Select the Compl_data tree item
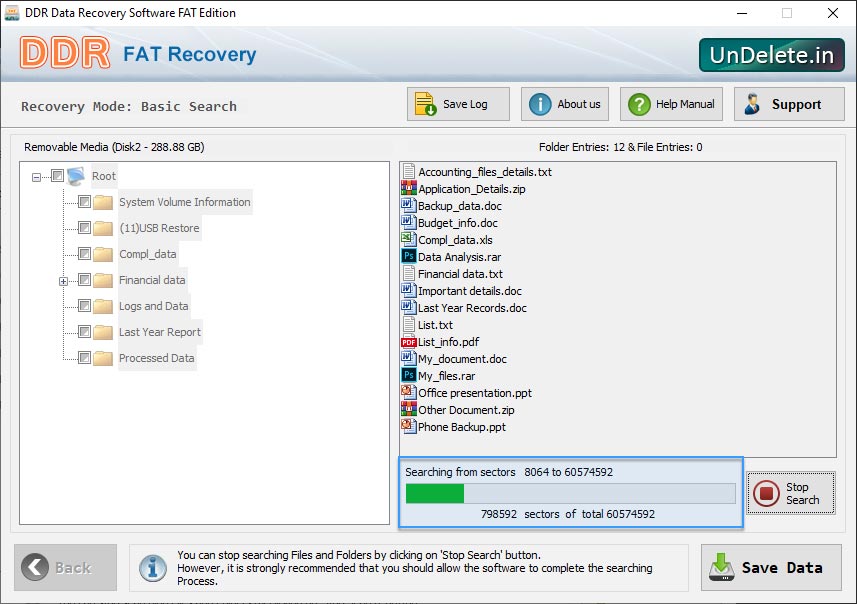This screenshot has height=604, width=857. click(148, 254)
